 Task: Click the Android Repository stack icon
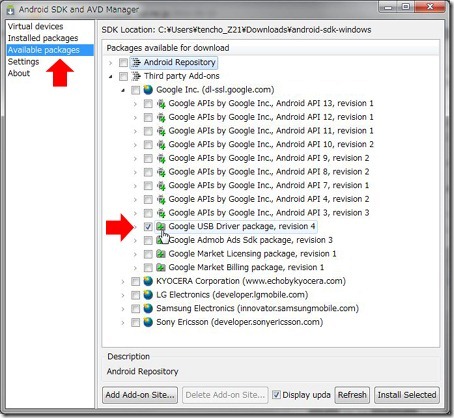pos(136,62)
